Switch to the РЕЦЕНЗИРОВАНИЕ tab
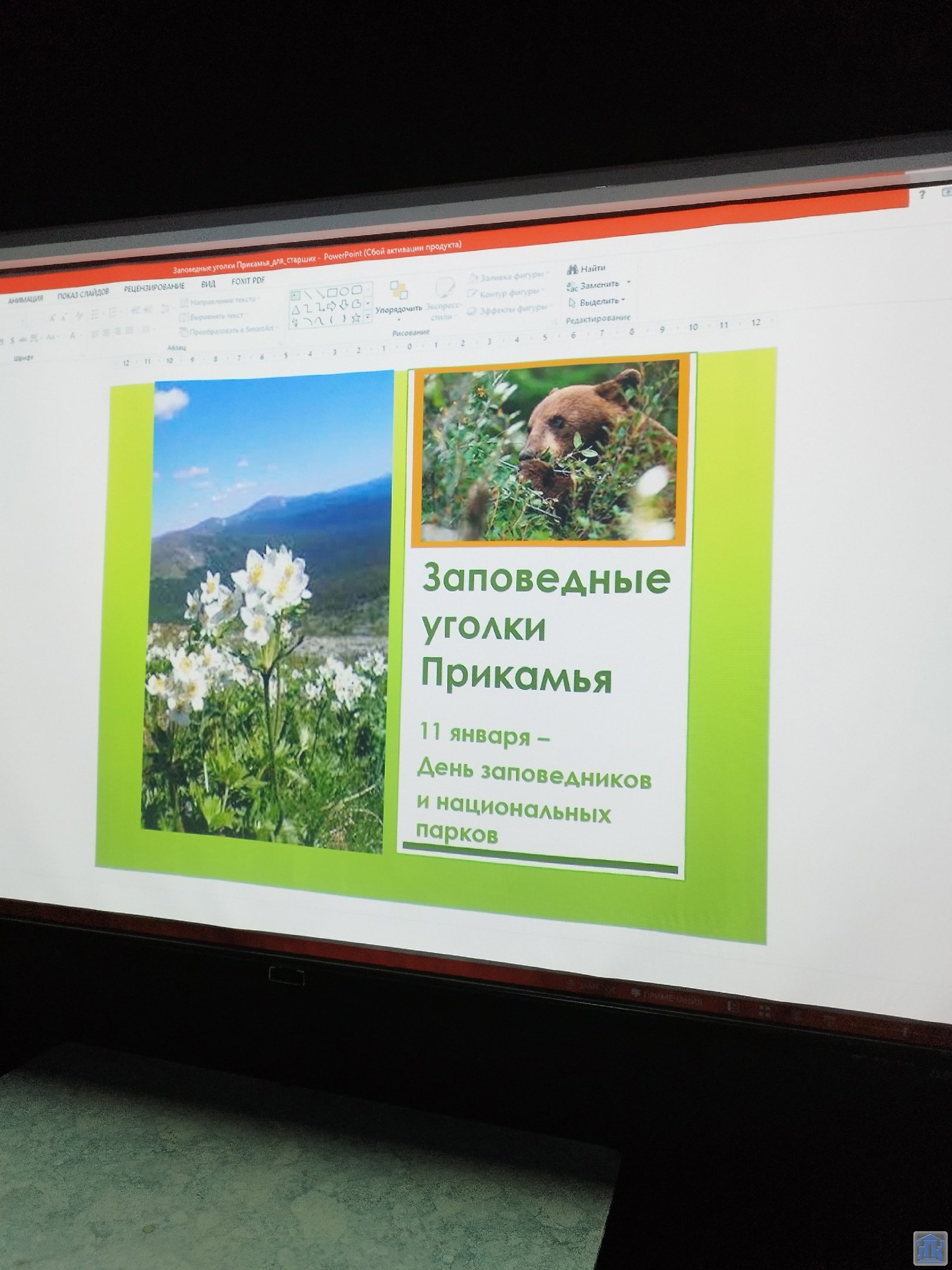 [154, 288]
